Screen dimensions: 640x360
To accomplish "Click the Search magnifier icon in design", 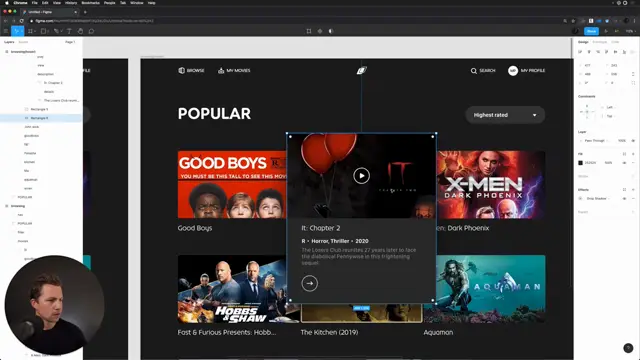I will 473,71.
